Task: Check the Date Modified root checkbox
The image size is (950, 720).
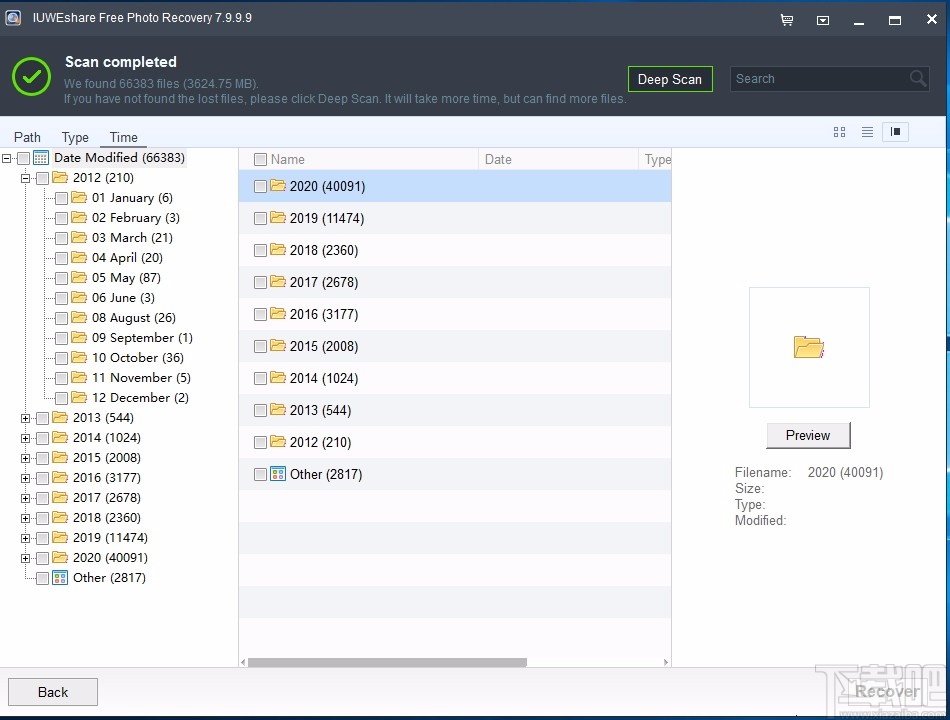Action: [24, 159]
